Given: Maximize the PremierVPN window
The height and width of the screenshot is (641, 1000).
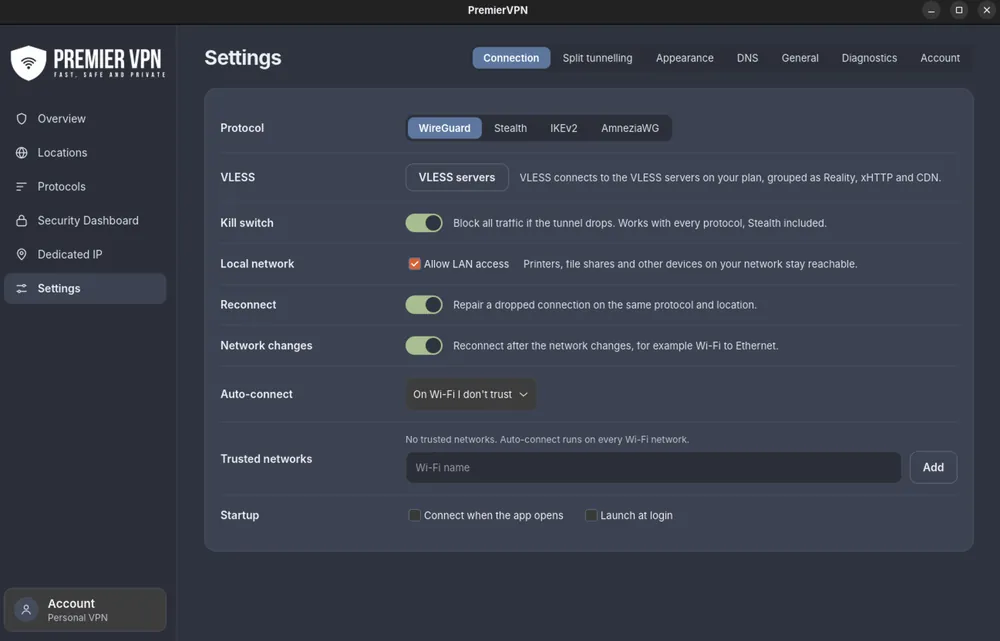Looking at the screenshot, I should (959, 10).
